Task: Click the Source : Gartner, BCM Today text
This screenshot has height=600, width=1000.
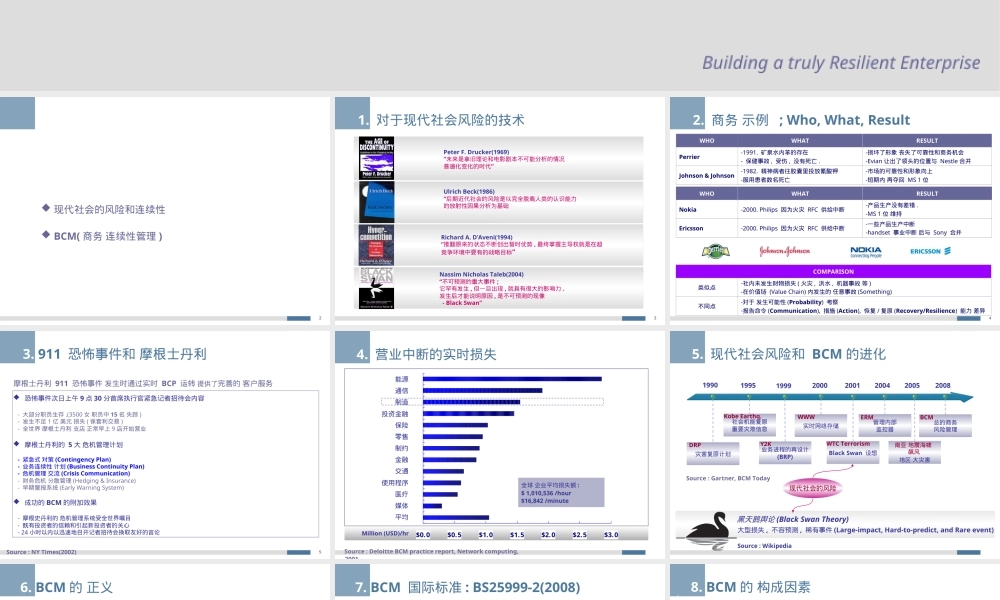Action: tap(728, 478)
